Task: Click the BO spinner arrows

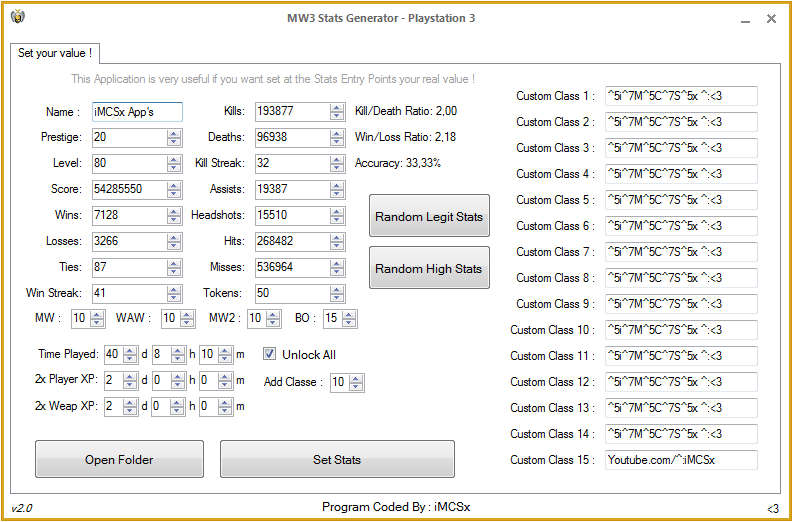Action: click(x=348, y=319)
